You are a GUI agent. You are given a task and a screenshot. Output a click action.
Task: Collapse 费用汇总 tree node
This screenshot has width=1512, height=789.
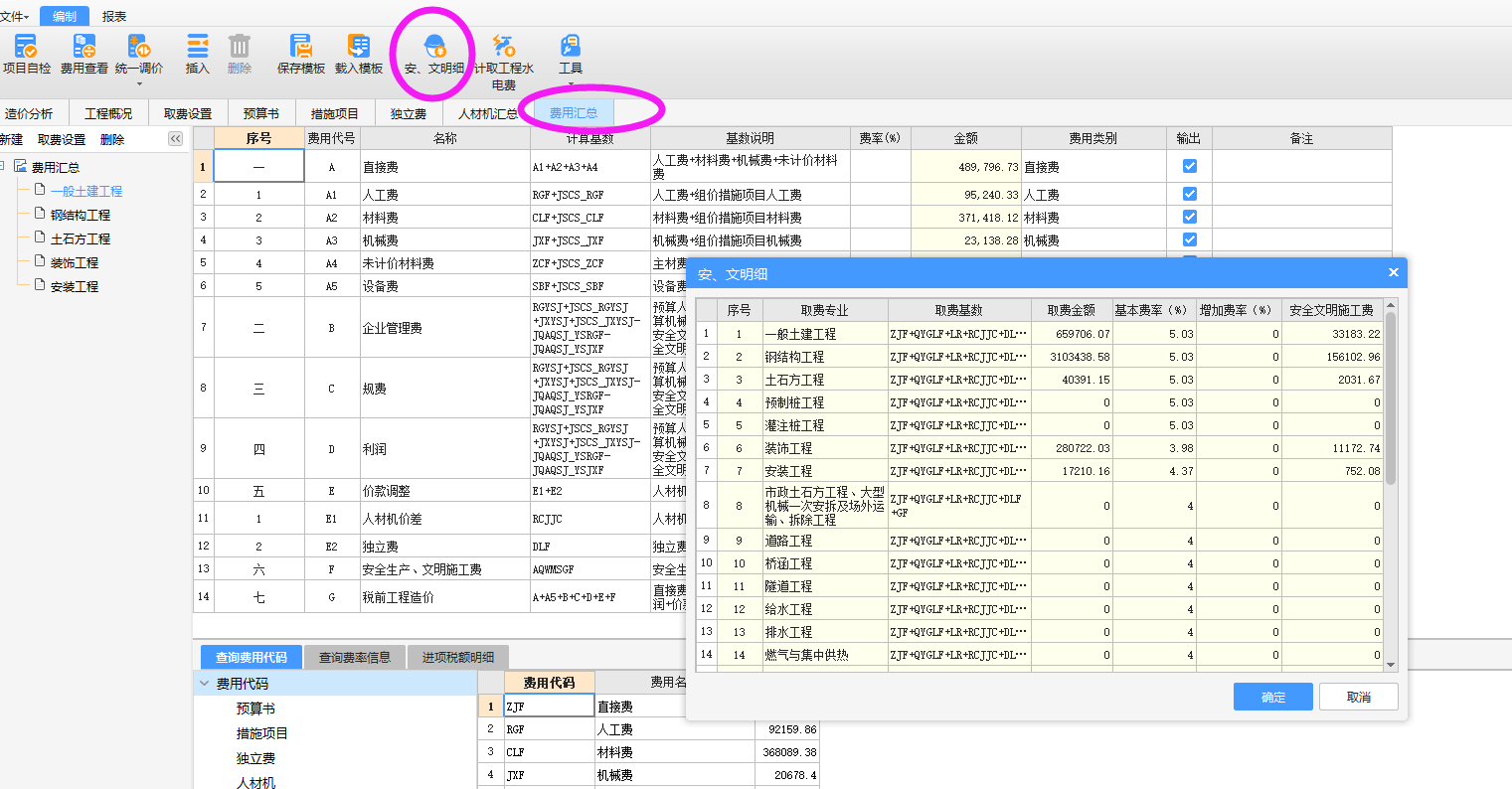(x=3, y=167)
